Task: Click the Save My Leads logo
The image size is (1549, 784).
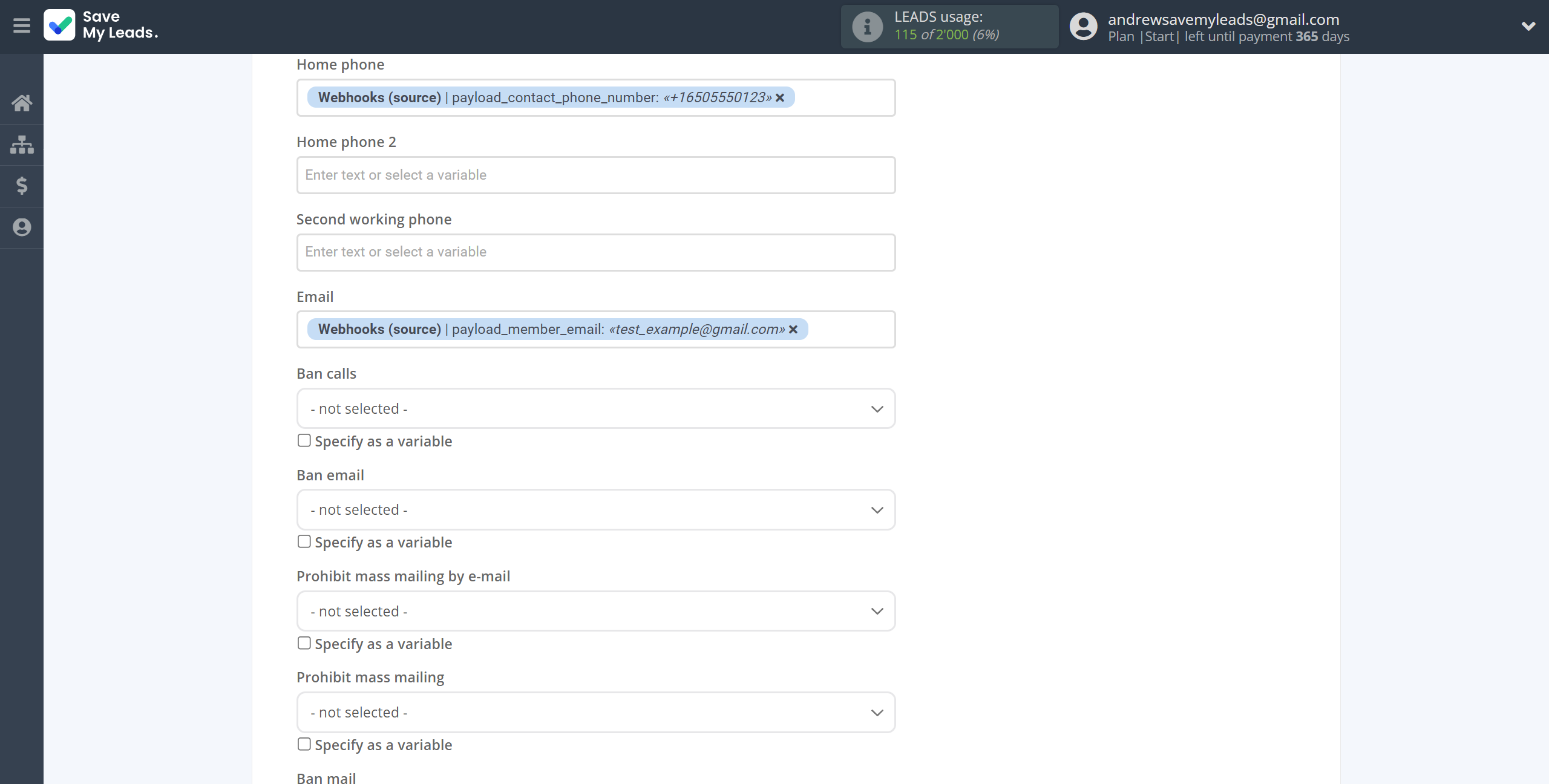Action: click(x=101, y=25)
